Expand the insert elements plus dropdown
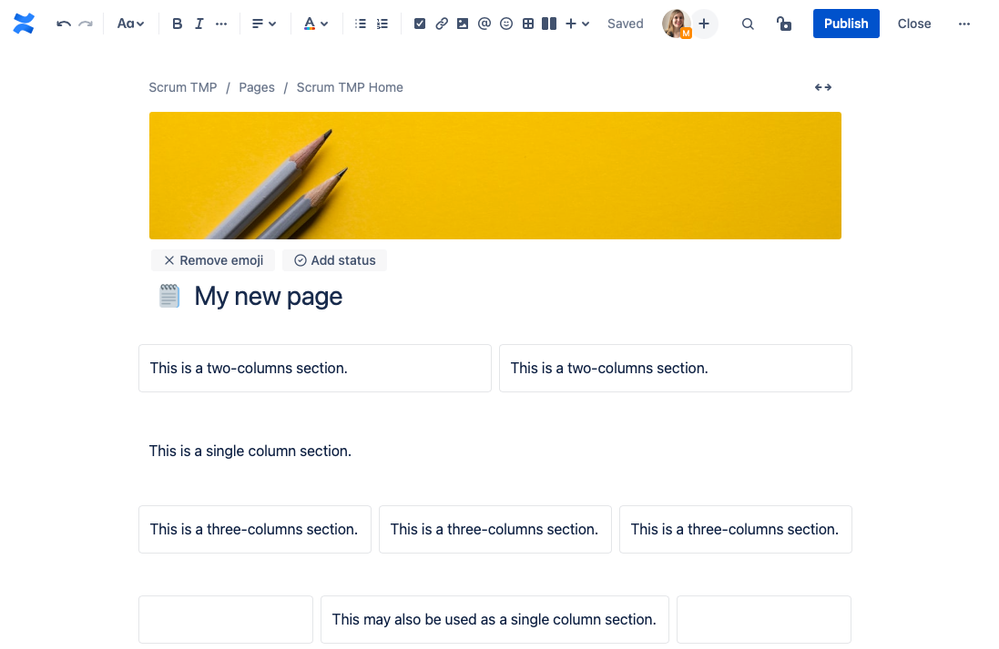 [574, 23]
